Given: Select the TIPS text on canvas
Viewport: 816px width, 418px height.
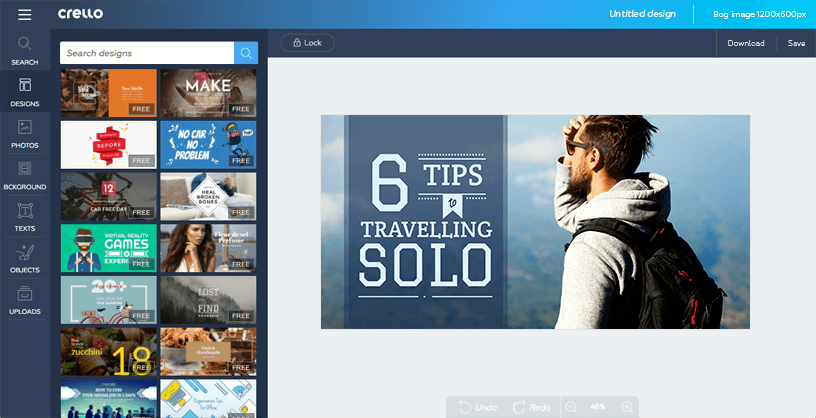Looking at the screenshot, I should point(453,175).
